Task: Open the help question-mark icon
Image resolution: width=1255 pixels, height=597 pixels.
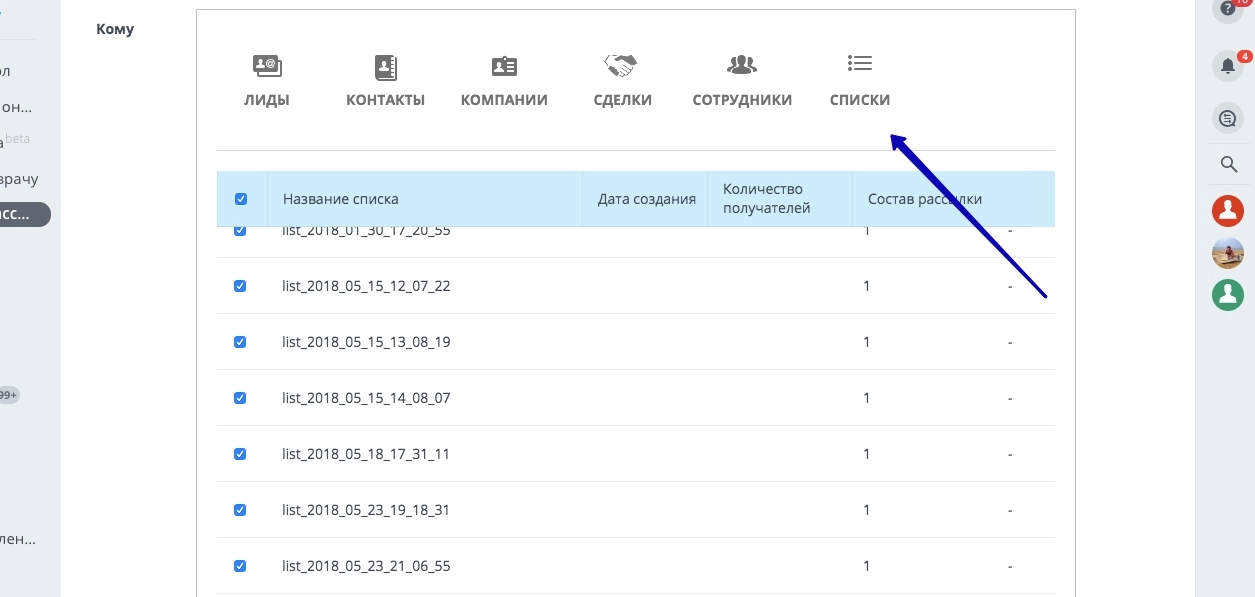Action: click(x=1228, y=10)
